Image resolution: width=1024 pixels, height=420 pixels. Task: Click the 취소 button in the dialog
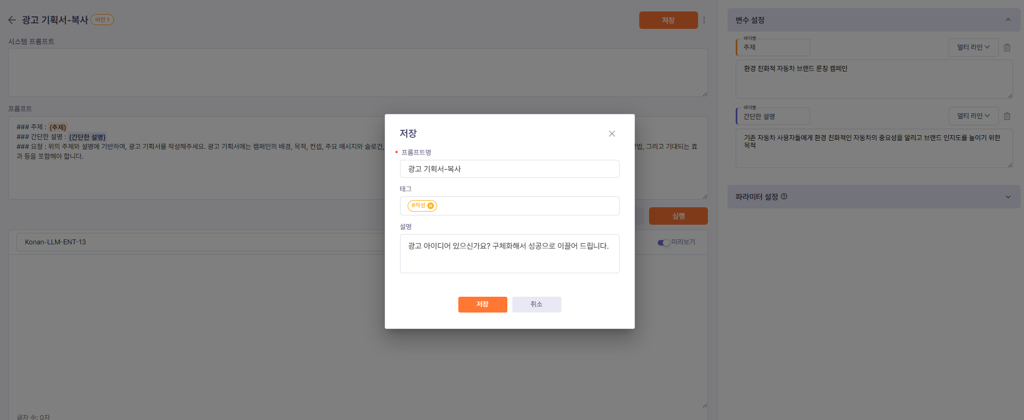(x=536, y=304)
